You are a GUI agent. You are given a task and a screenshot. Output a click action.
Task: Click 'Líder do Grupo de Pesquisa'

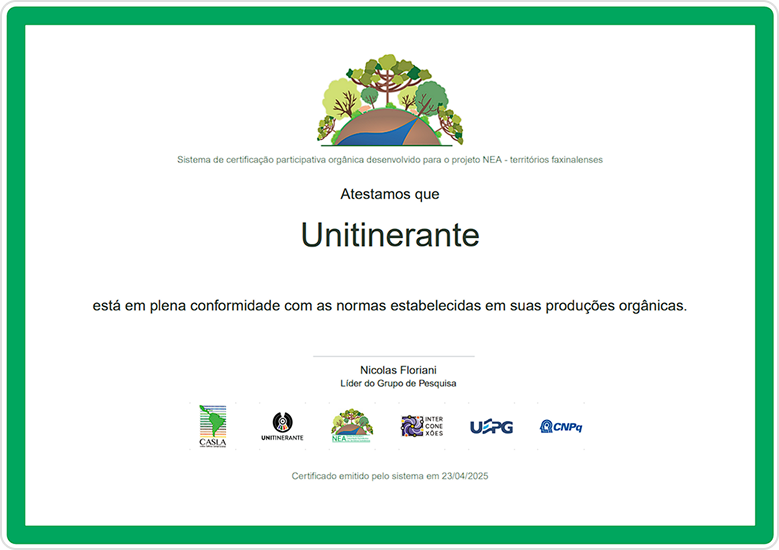coord(398,384)
